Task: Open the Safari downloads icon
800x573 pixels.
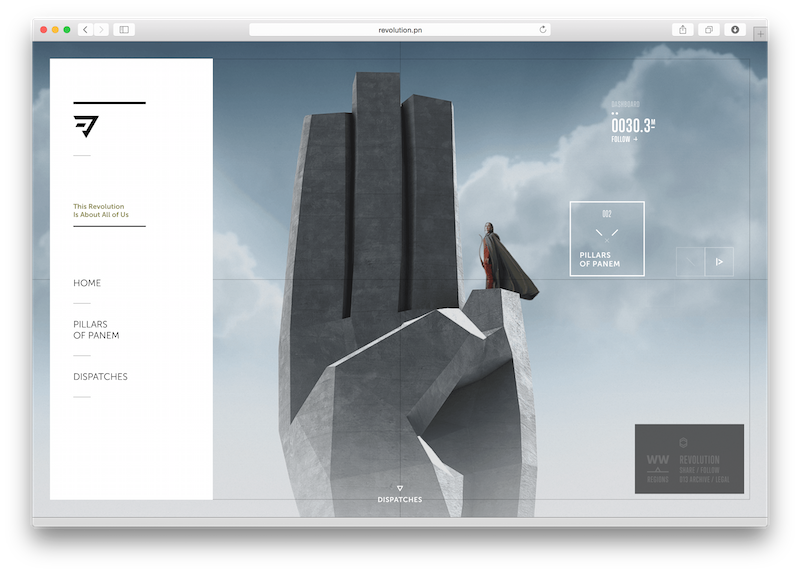Action: (x=735, y=30)
